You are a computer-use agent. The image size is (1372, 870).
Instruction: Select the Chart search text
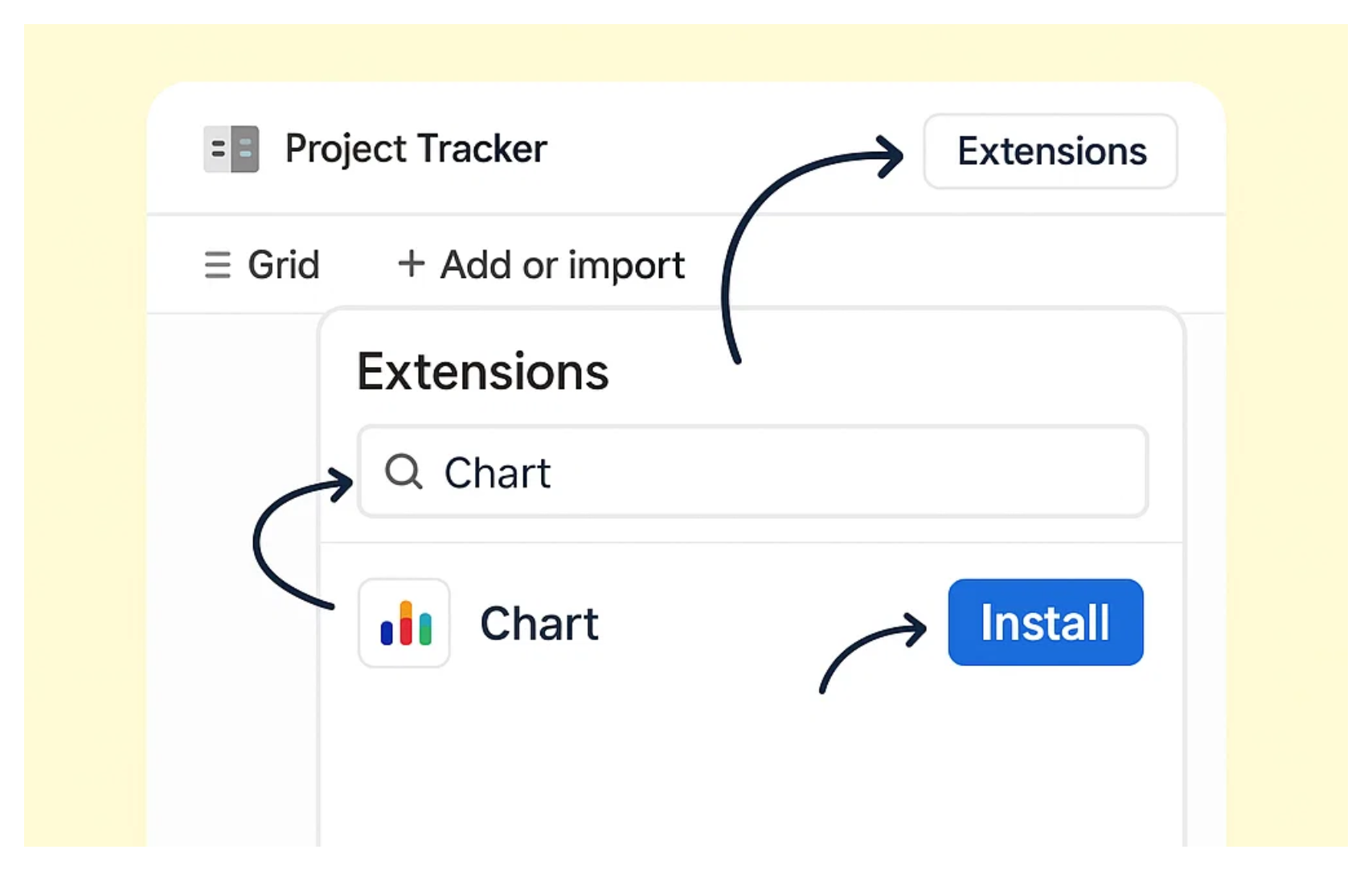coord(498,473)
